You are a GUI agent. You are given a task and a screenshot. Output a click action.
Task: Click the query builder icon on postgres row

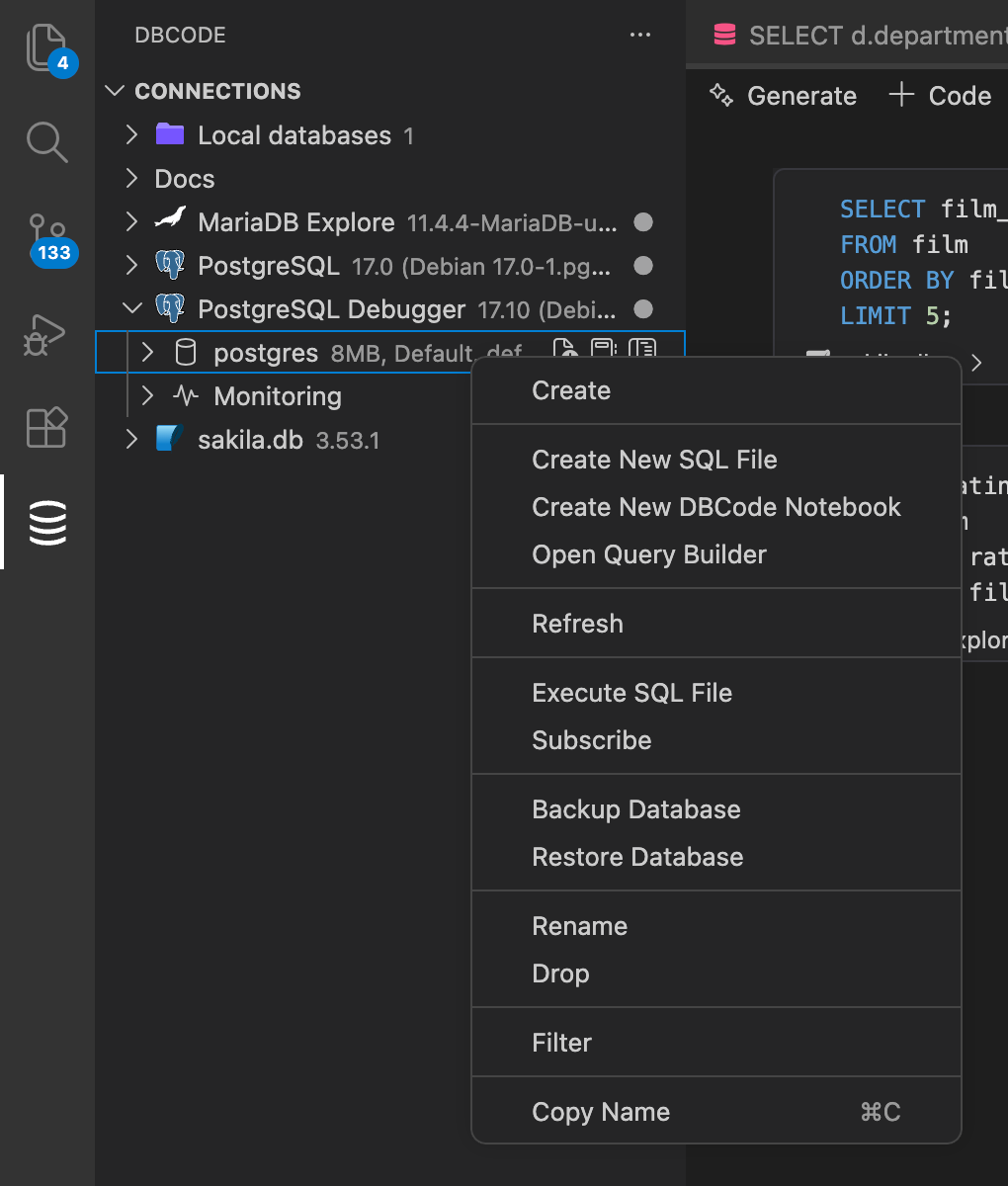pyautogui.click(x=642, y=349)
